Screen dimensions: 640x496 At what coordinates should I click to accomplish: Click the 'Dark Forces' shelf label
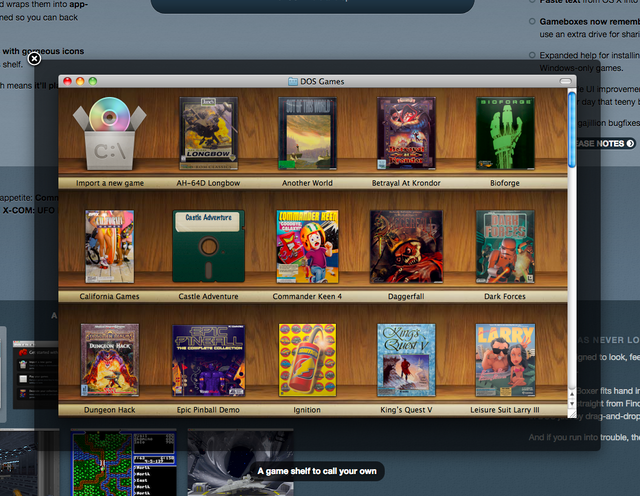[505, 296]
